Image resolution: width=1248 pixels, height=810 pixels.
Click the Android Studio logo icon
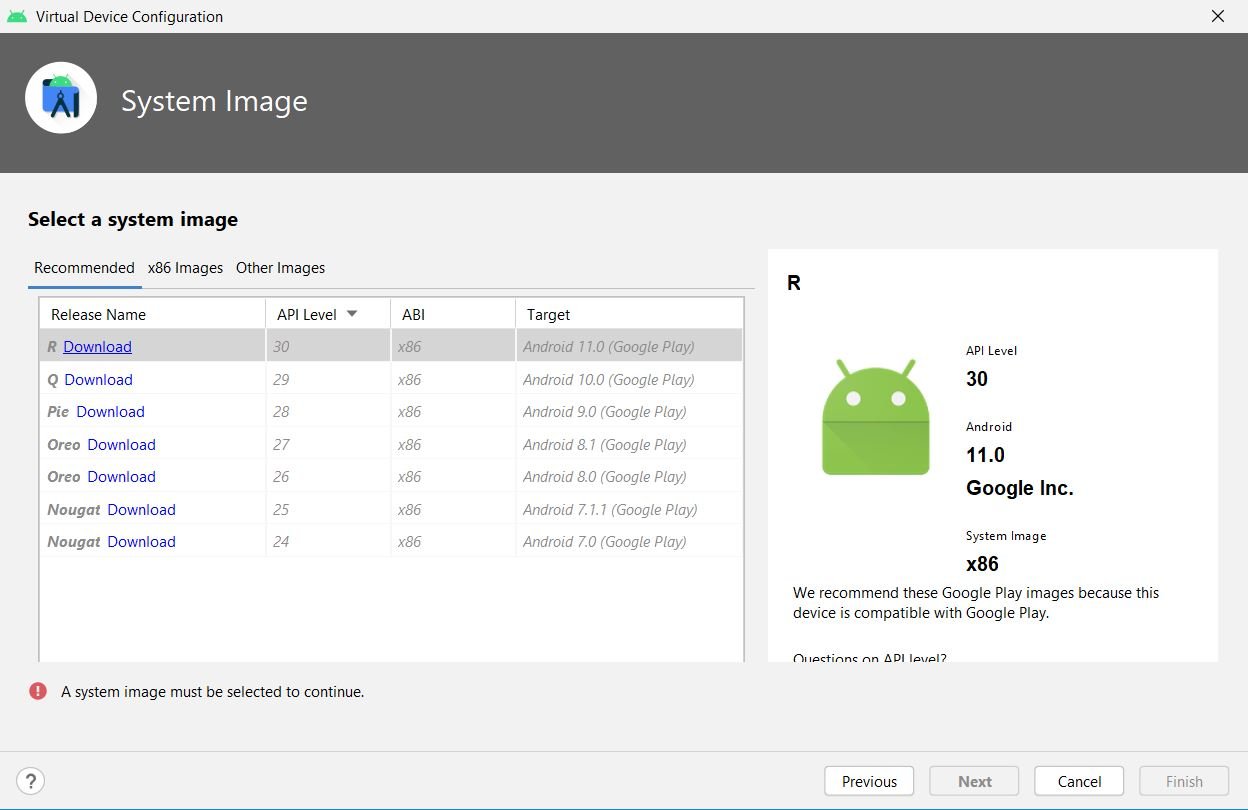pyautogui.click(x=61, y=98)
